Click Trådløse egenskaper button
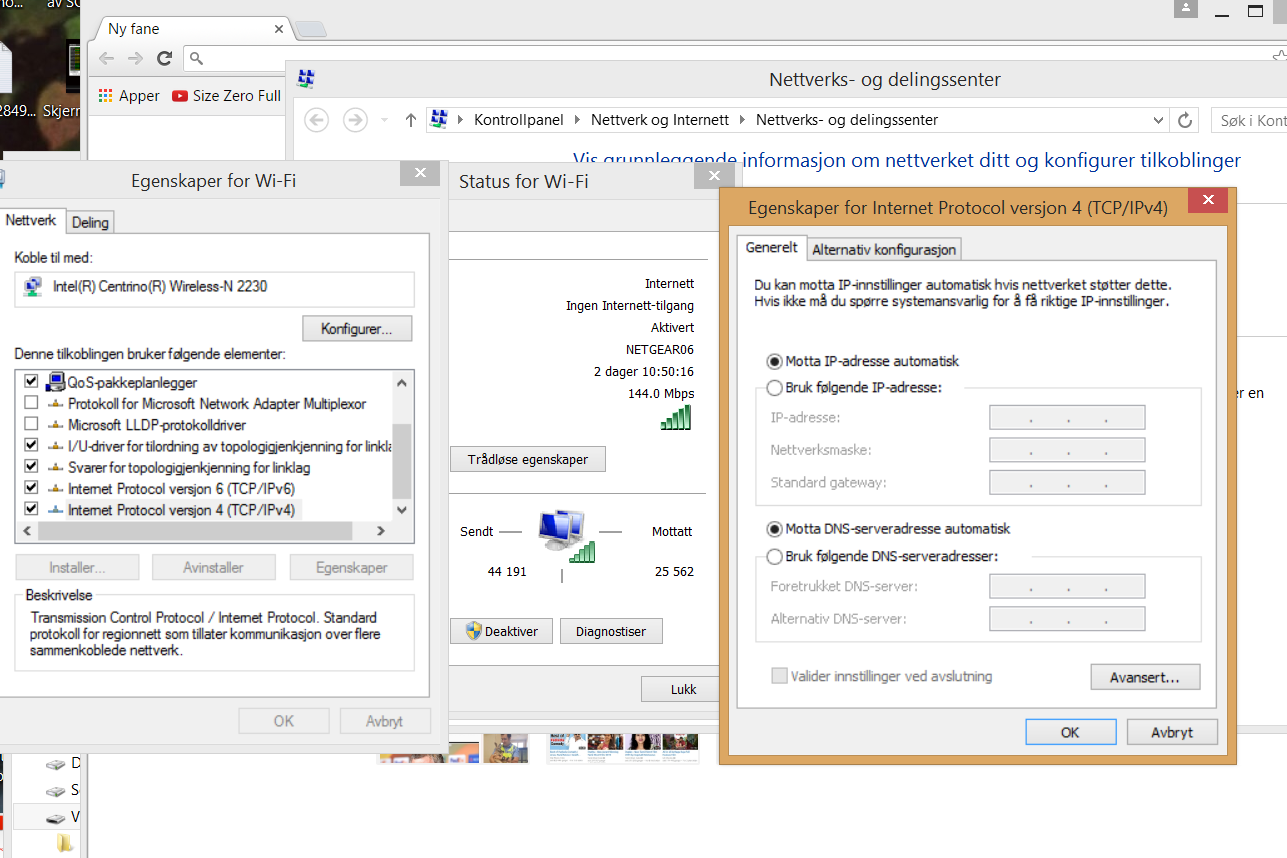Viewport: 1287px width, 858px height. pyautogui.click(x=528, y=460)
